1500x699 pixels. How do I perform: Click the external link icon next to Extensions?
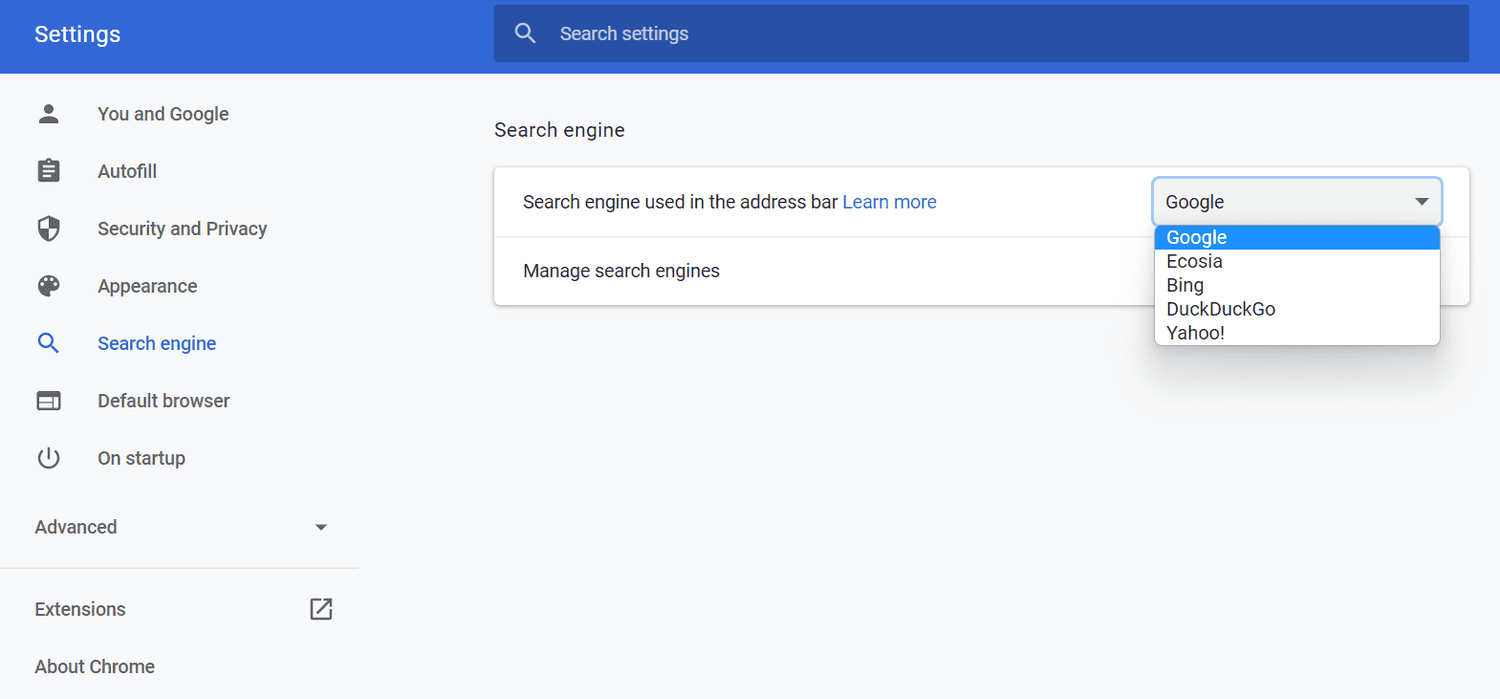(x=321, y=609)
